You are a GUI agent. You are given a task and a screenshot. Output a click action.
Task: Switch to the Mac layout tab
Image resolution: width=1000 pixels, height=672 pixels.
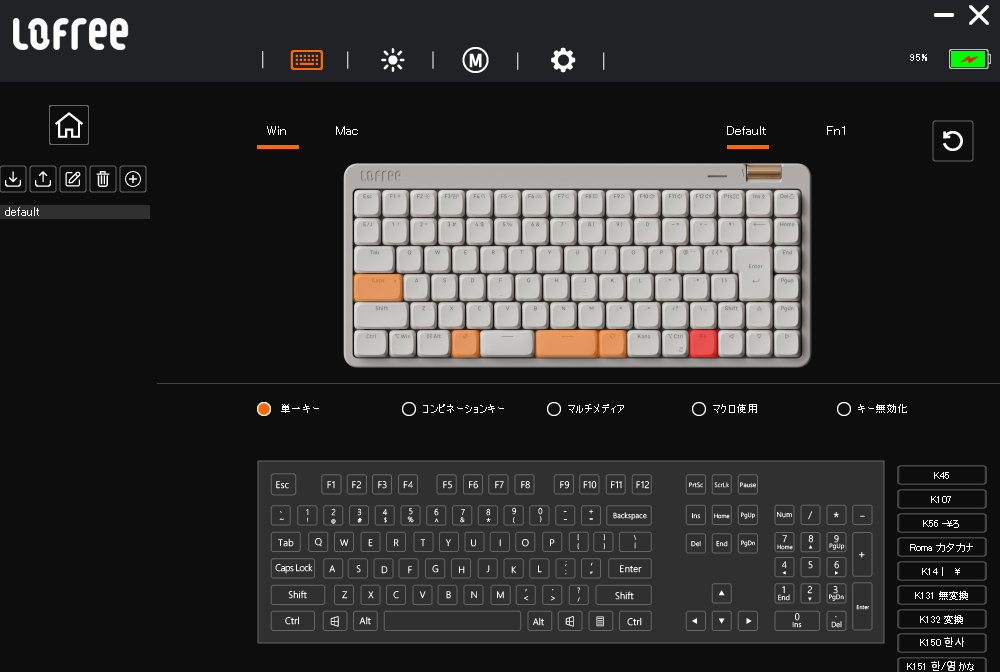[346, 131]
